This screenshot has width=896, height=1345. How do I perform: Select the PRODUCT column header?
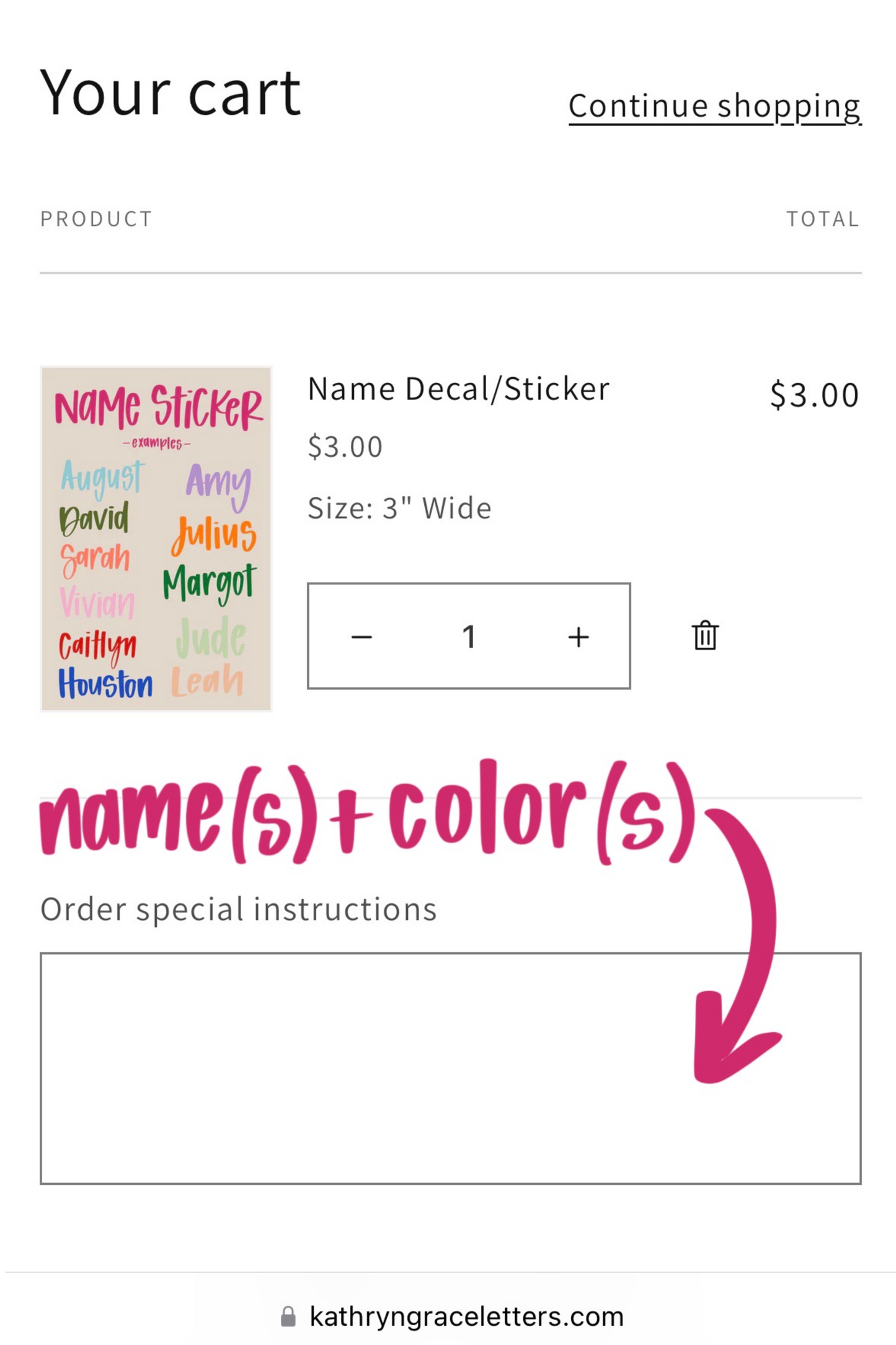[x=95, y=218]
